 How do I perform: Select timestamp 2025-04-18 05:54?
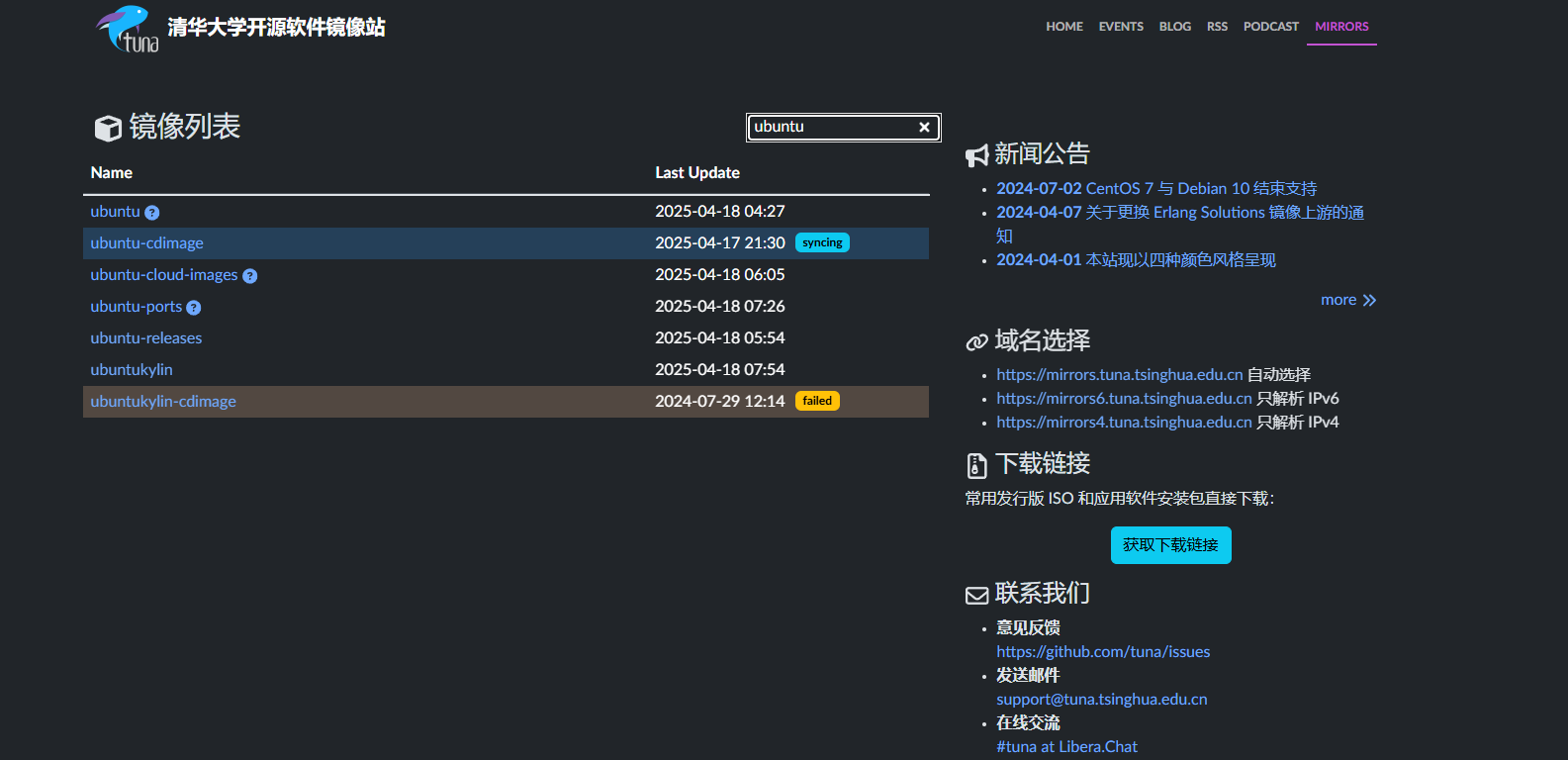pos(719,338)
